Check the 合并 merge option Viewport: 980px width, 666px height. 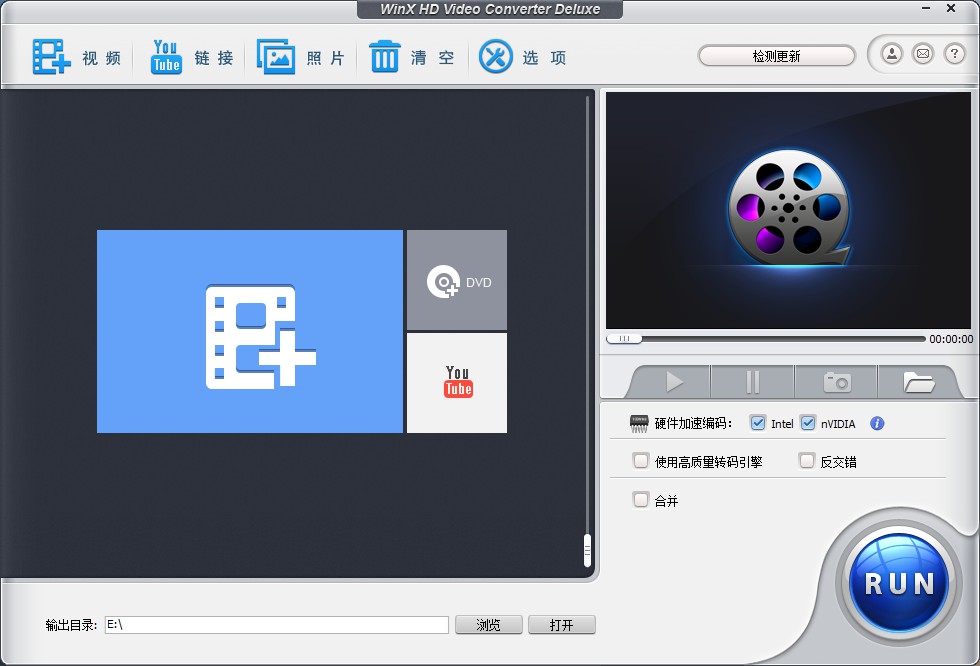pos(639,500)
